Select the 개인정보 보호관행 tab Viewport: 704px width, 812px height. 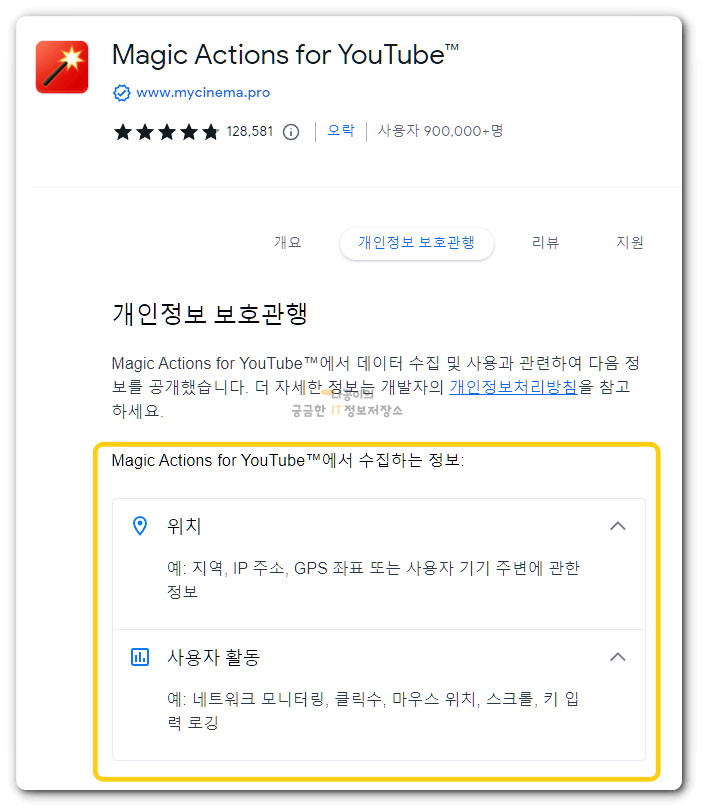click(x=416, y=243)
